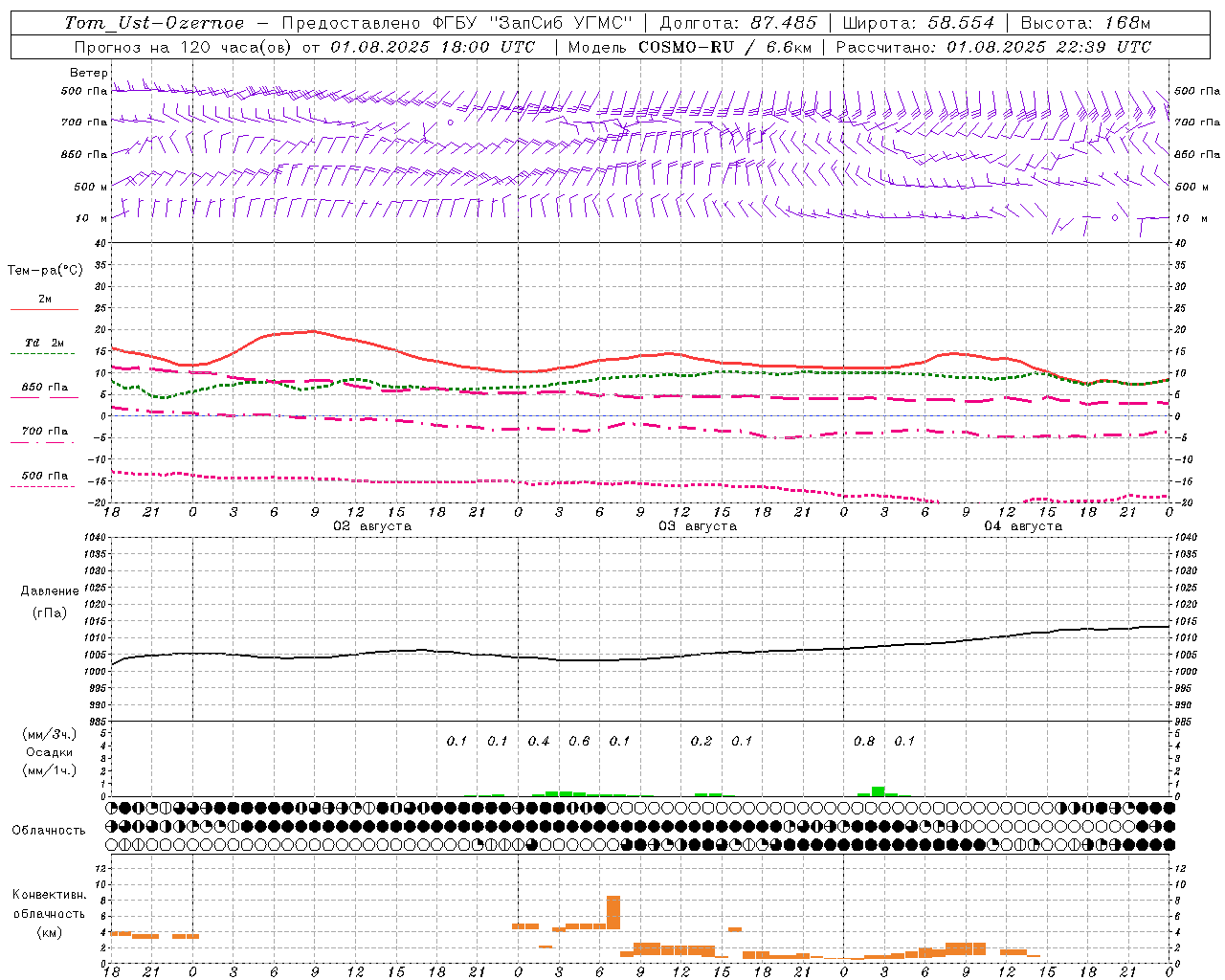Click the longitude value Долгота: 87.485
Image resolution: width=1225 pixels, height=980 pixels.
[739, 23]
